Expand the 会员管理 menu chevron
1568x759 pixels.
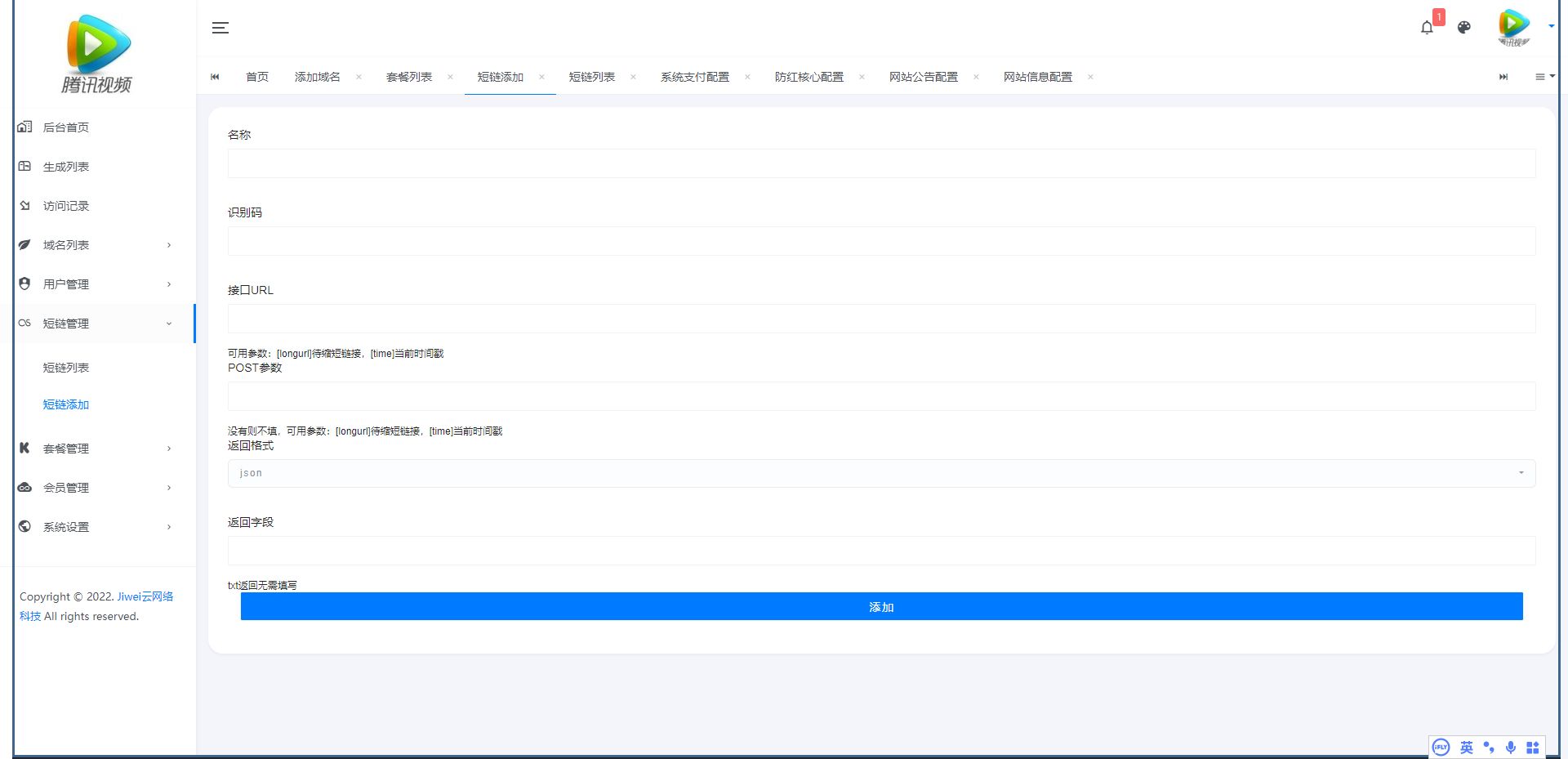click(x=169, y=488)
